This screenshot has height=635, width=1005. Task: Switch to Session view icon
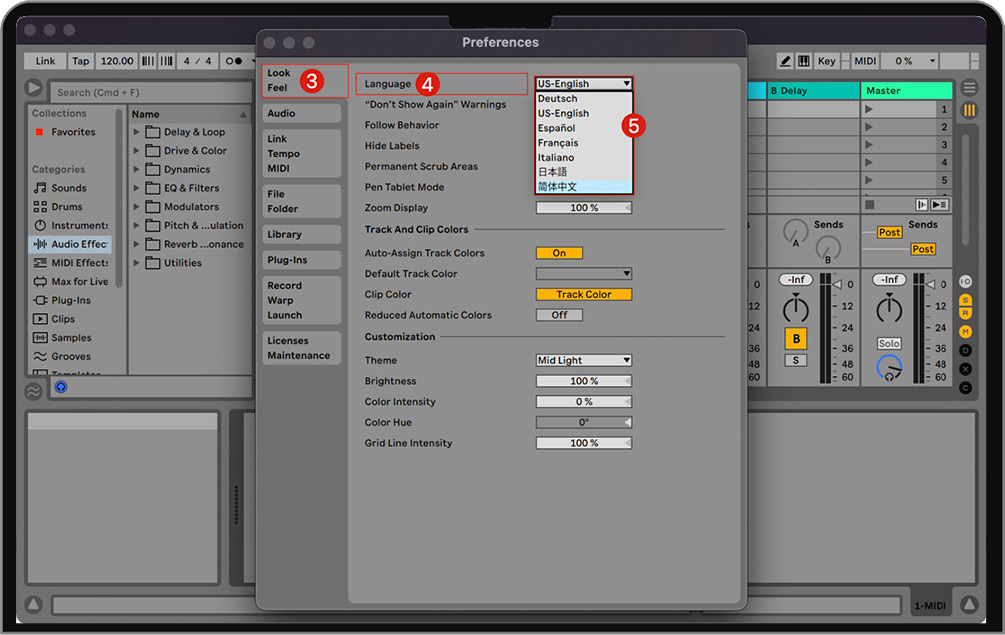point(969,110)
